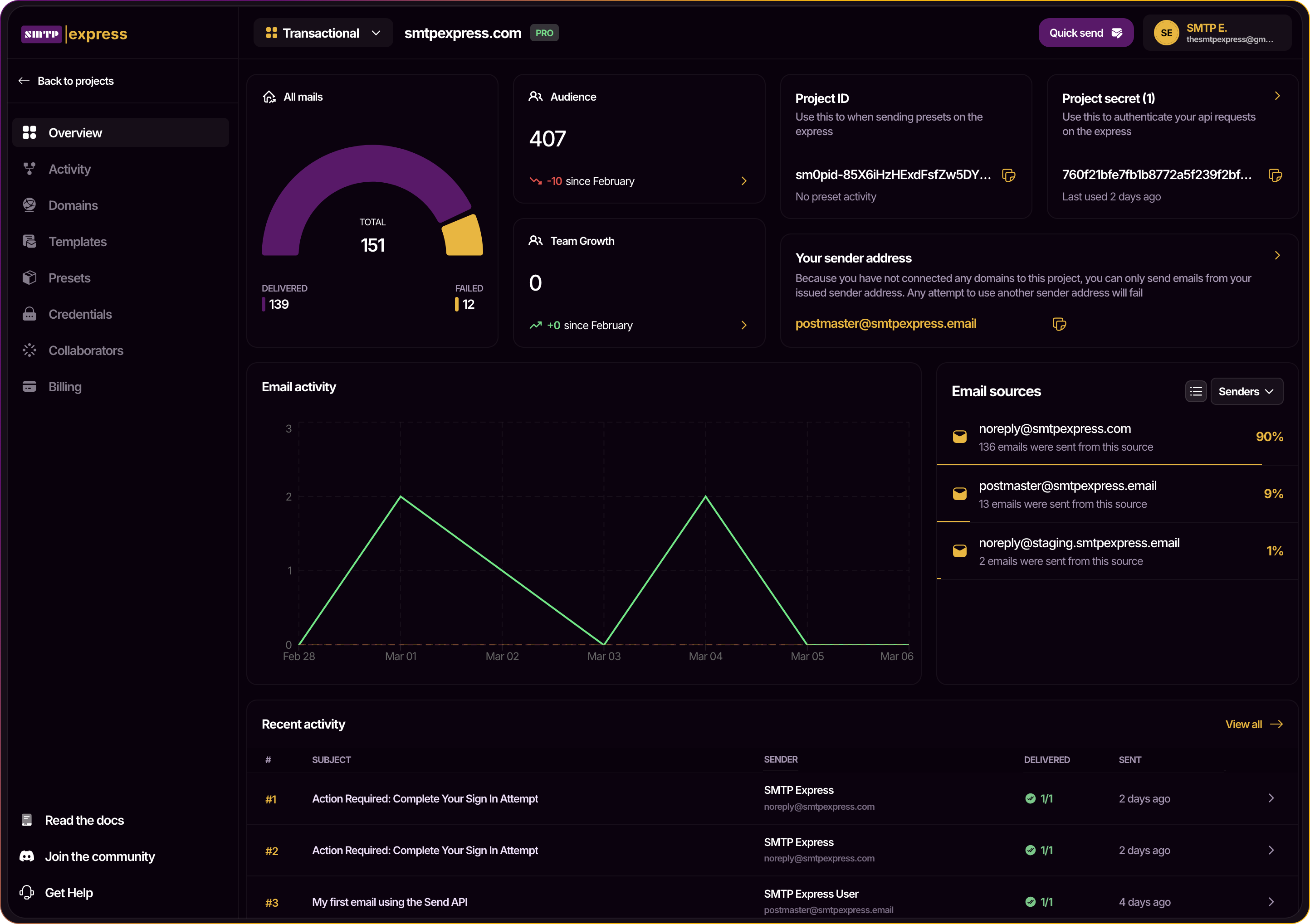Click the delivered check icon in row #1
The image size is (1310, 924).
[1031, 798]
